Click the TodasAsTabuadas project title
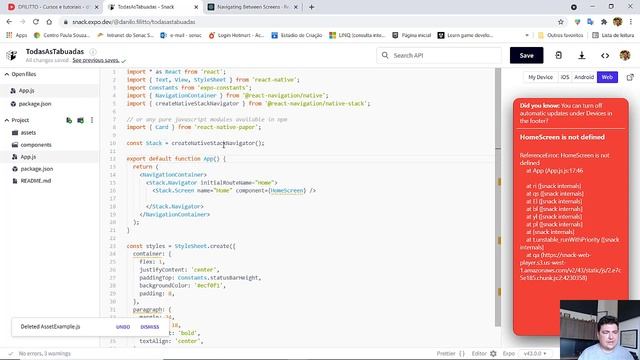640x360 pixels. [x=55, y=52]
